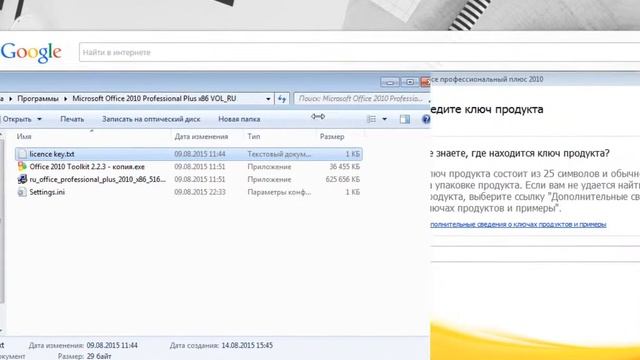
Task: Open additional product key info link
Action: 518,224
